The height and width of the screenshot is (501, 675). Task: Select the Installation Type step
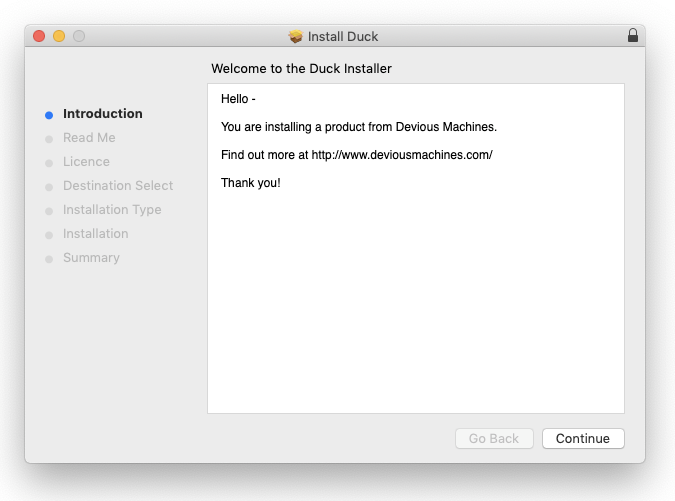tap(112, 210)
